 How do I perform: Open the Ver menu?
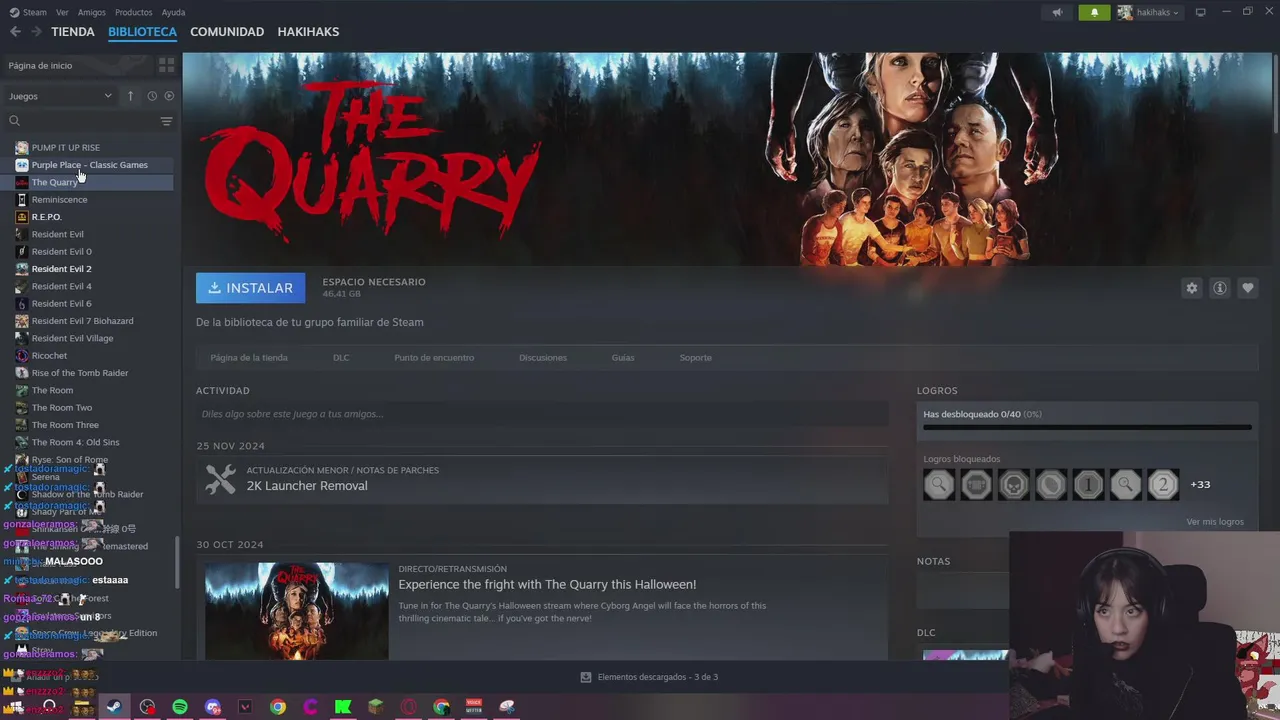point(62,12)
